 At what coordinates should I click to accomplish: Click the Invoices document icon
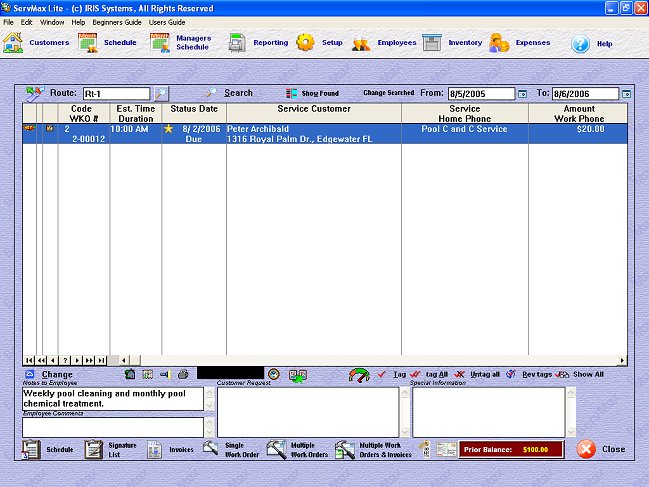click(x=154, y=450)
